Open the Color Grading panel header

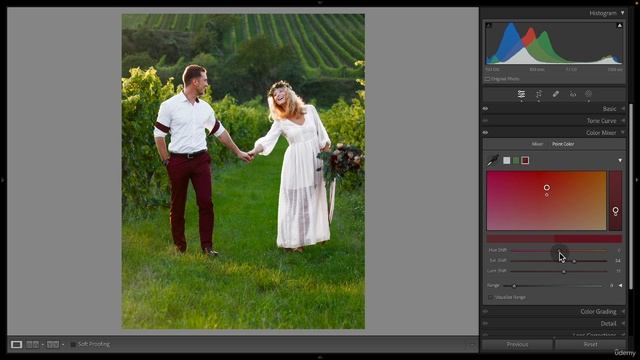click(x=554, y=311)
